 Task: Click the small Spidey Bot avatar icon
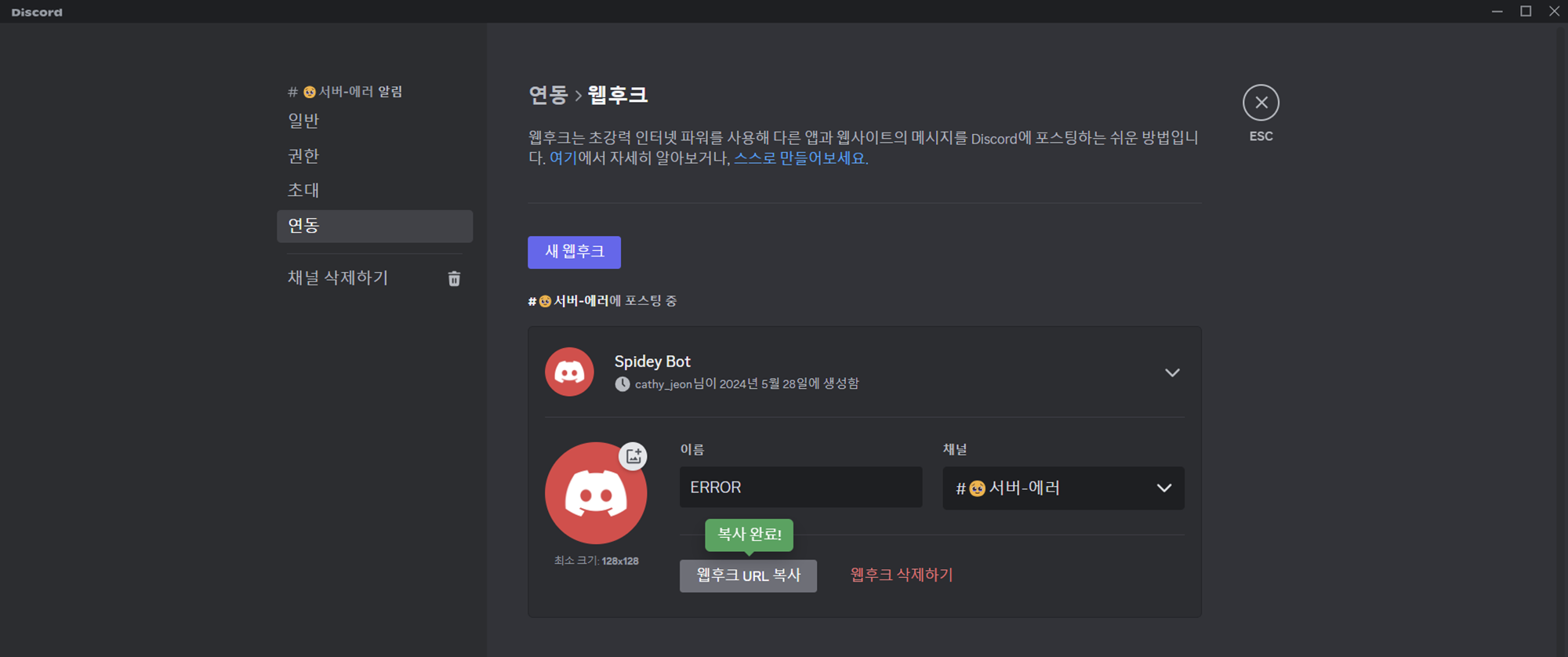(x=569, y=372)
